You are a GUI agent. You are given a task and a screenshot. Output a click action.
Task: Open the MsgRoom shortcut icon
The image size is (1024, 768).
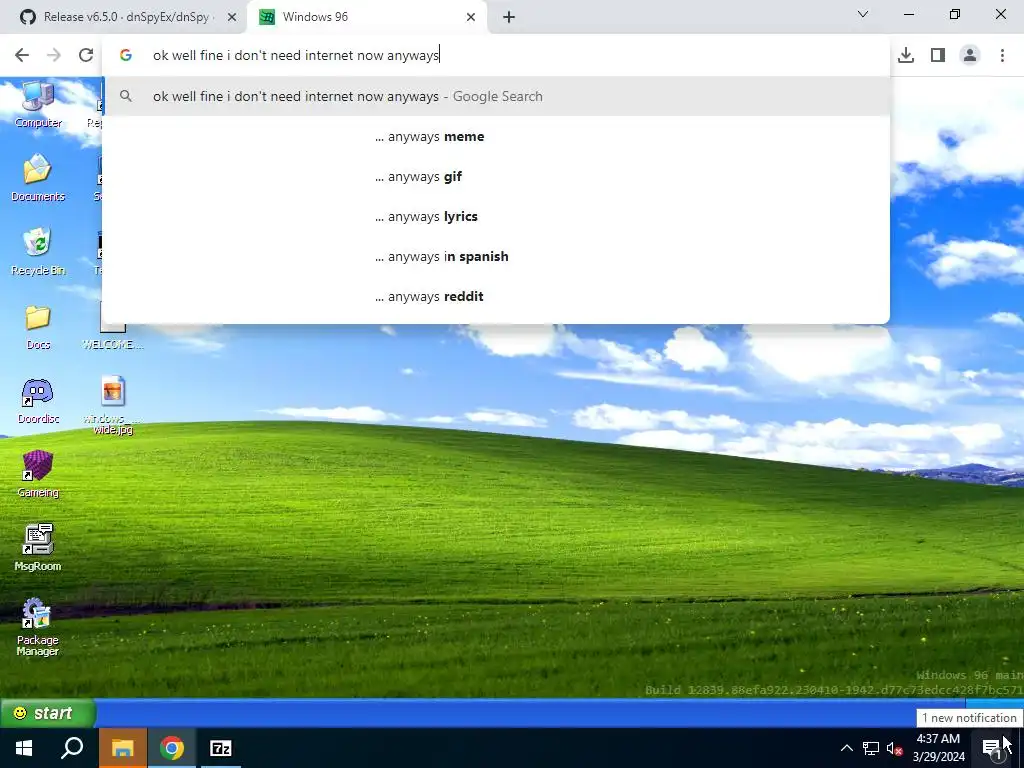click(38, 547)
